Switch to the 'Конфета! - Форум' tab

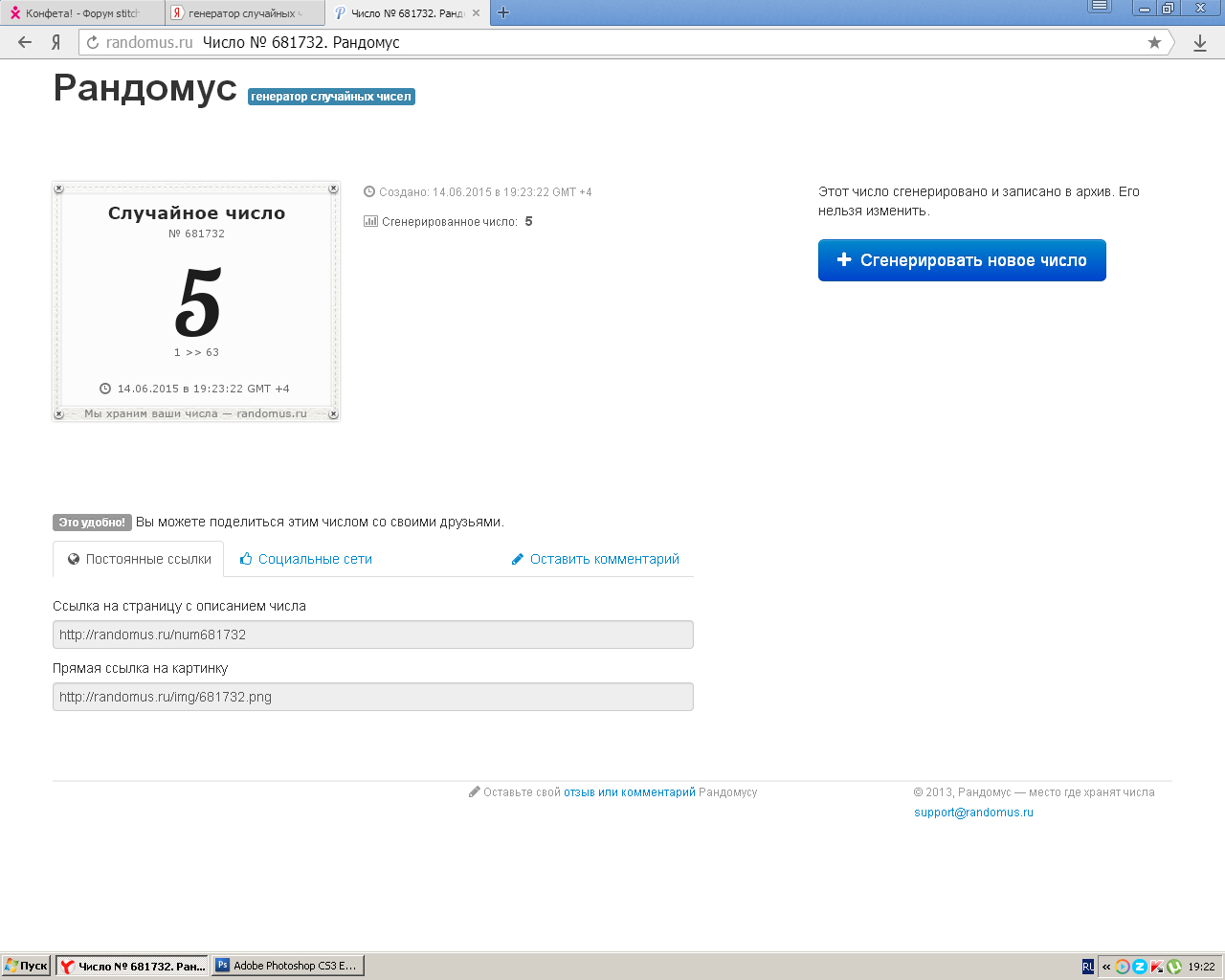point(81,13)
